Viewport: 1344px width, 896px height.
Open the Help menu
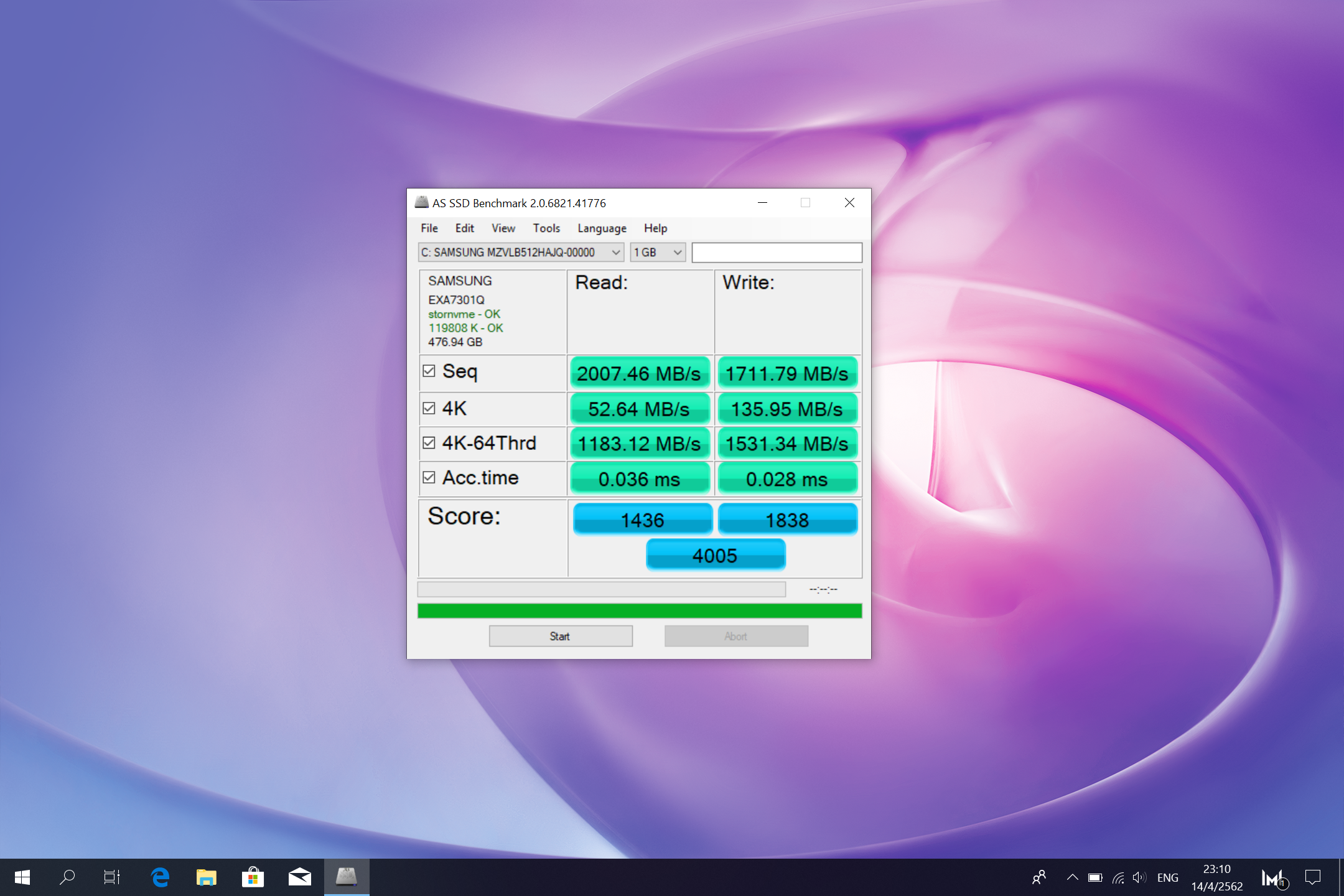655,228
